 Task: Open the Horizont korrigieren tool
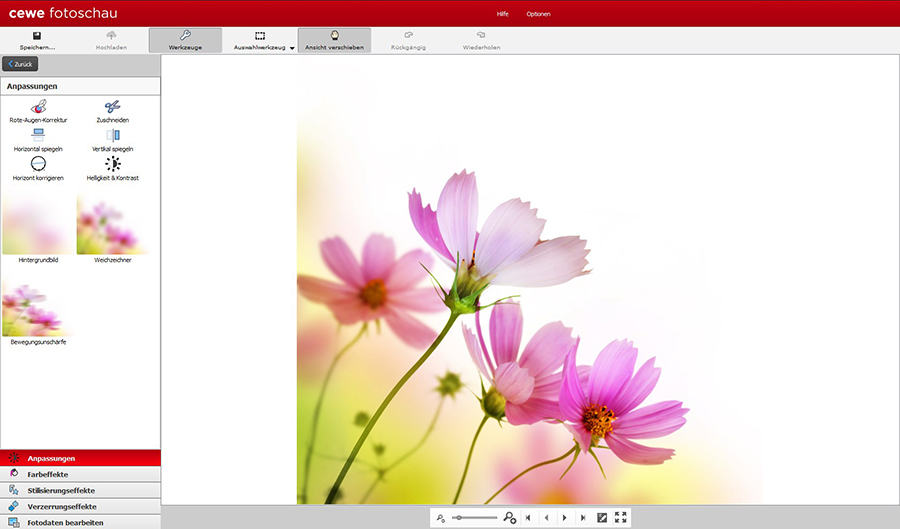click(x=38, y=164)
